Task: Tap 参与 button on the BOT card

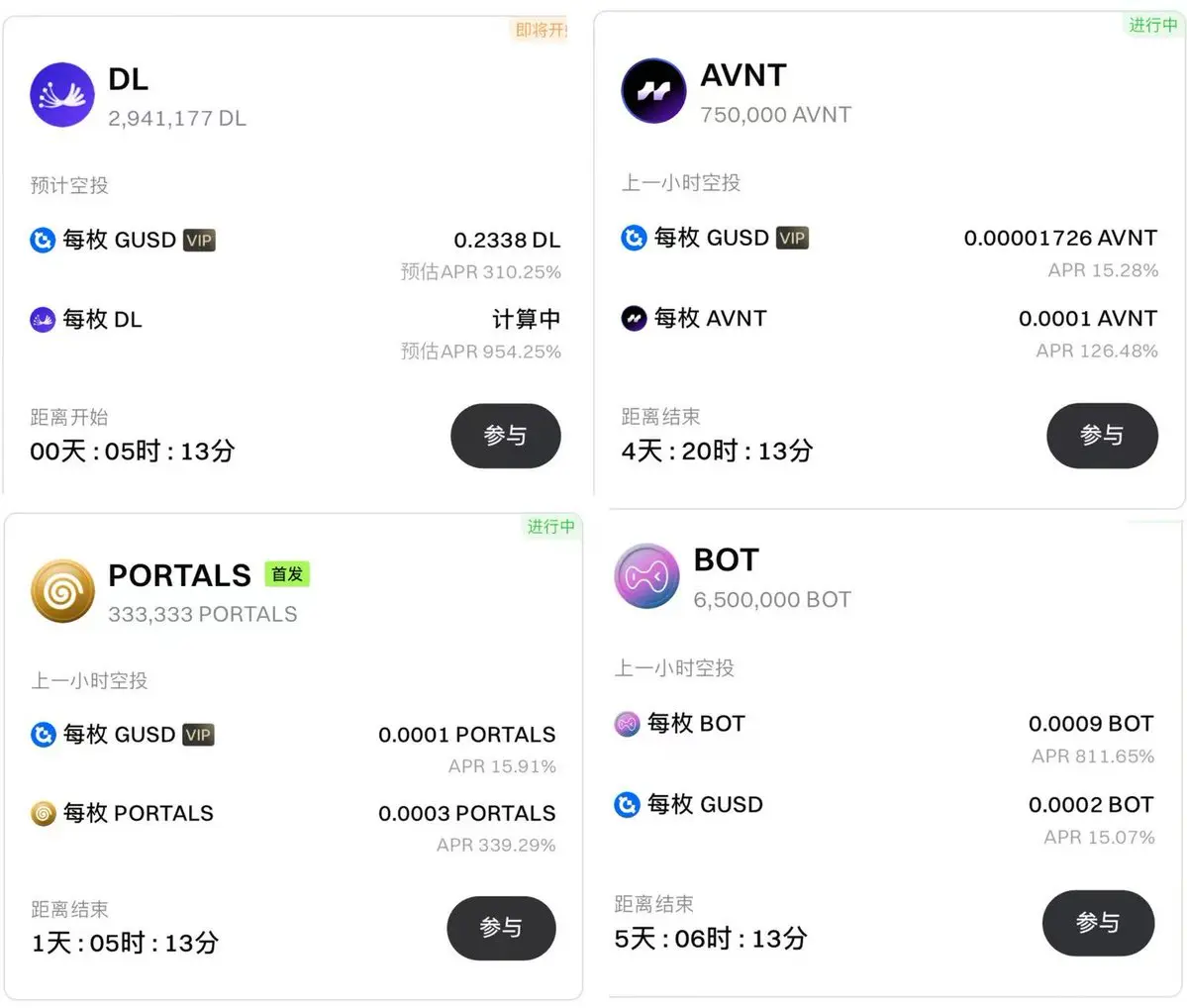Action: pos(1099,923)
